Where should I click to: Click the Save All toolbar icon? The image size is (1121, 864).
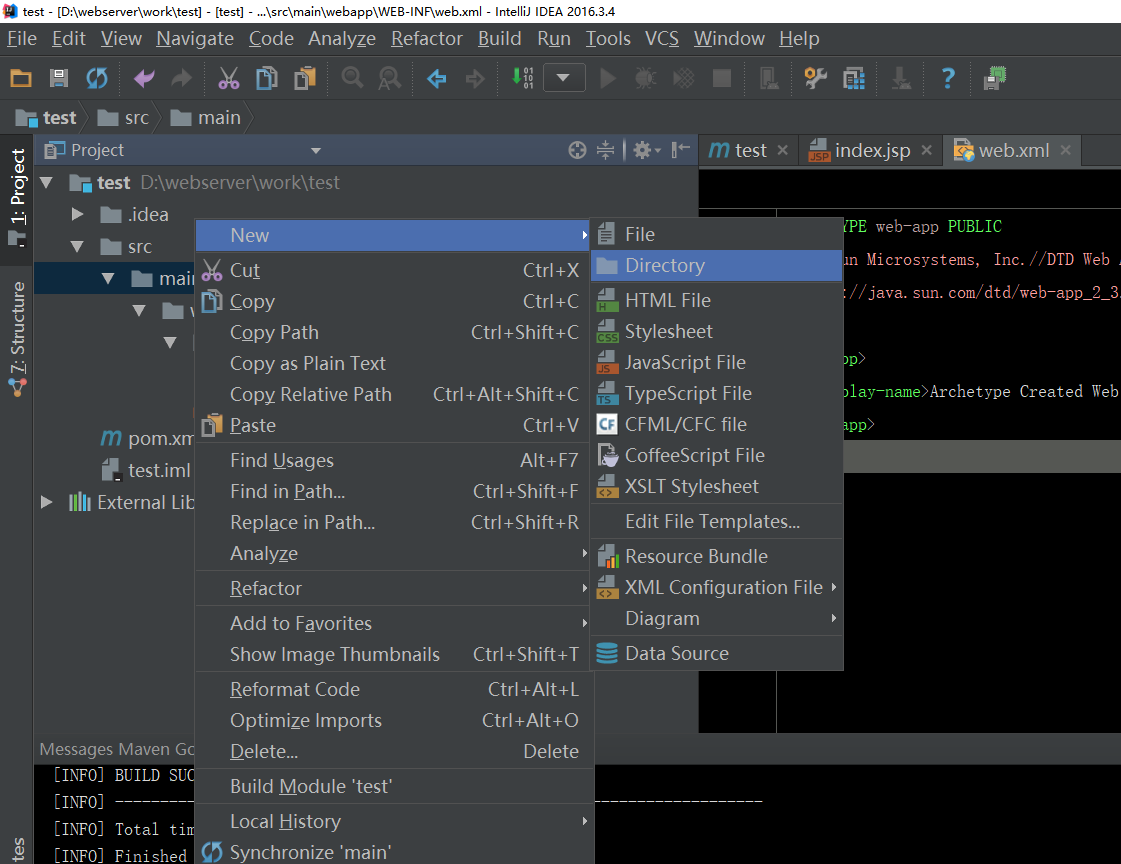(x=59, y=78)
